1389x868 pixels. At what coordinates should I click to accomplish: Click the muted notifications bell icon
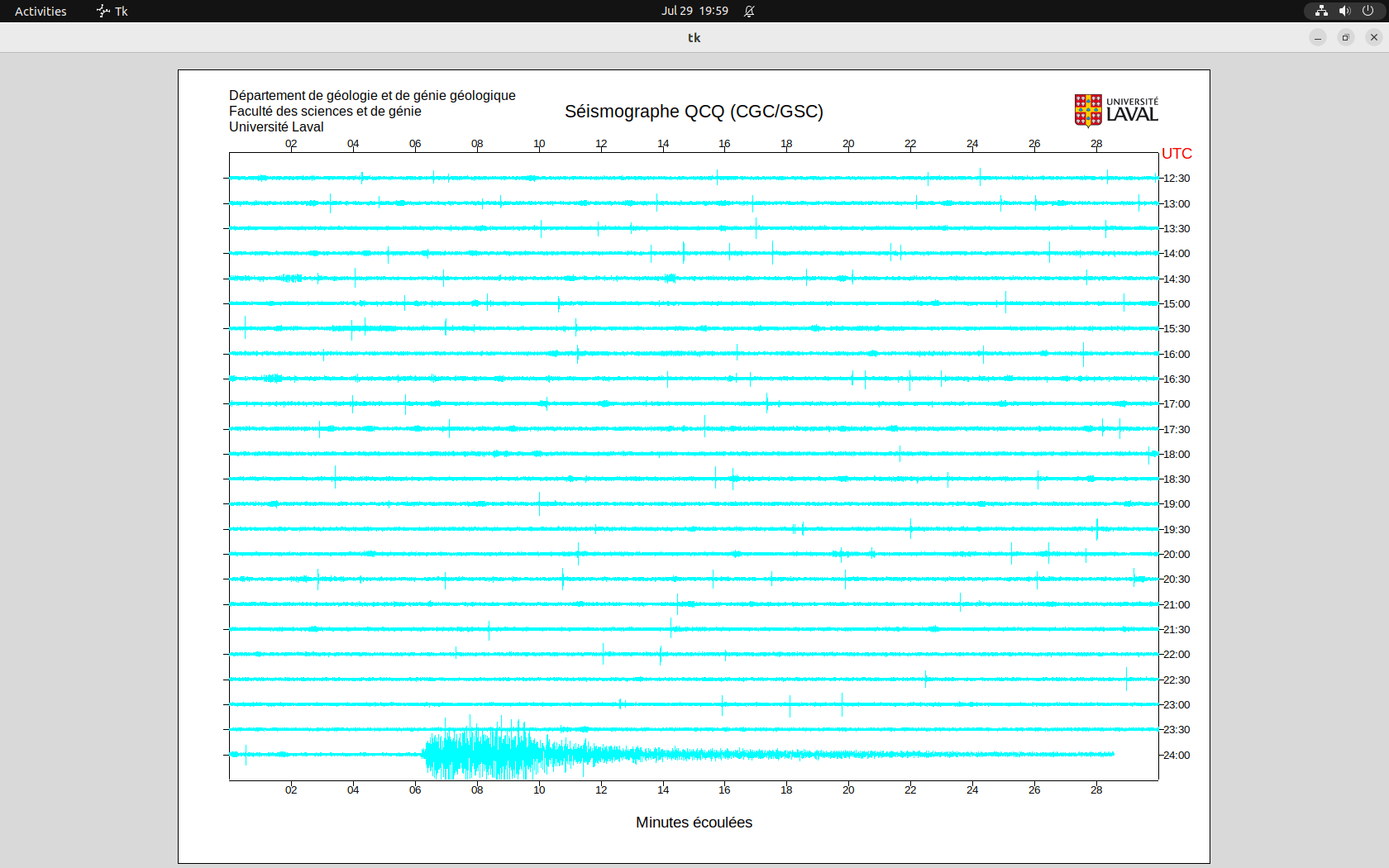(x=749, y=11)
